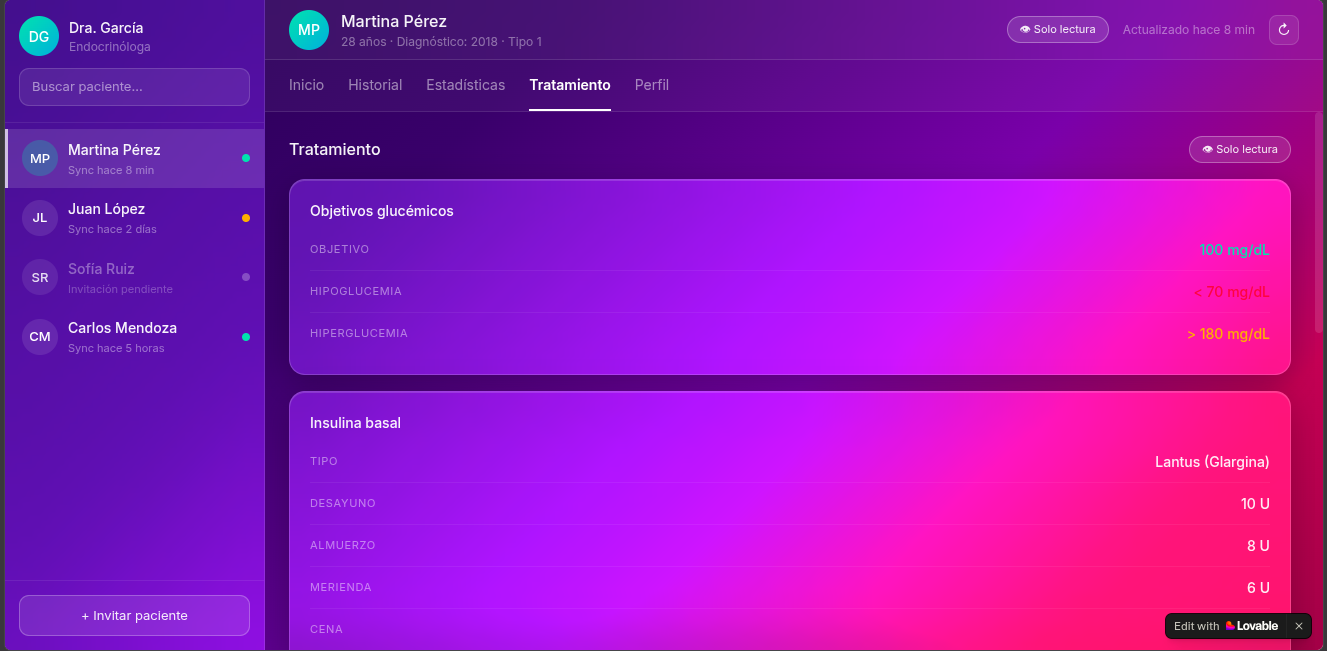Click the 100 mg/dL objetivo value

click(x=1234, y=250)
